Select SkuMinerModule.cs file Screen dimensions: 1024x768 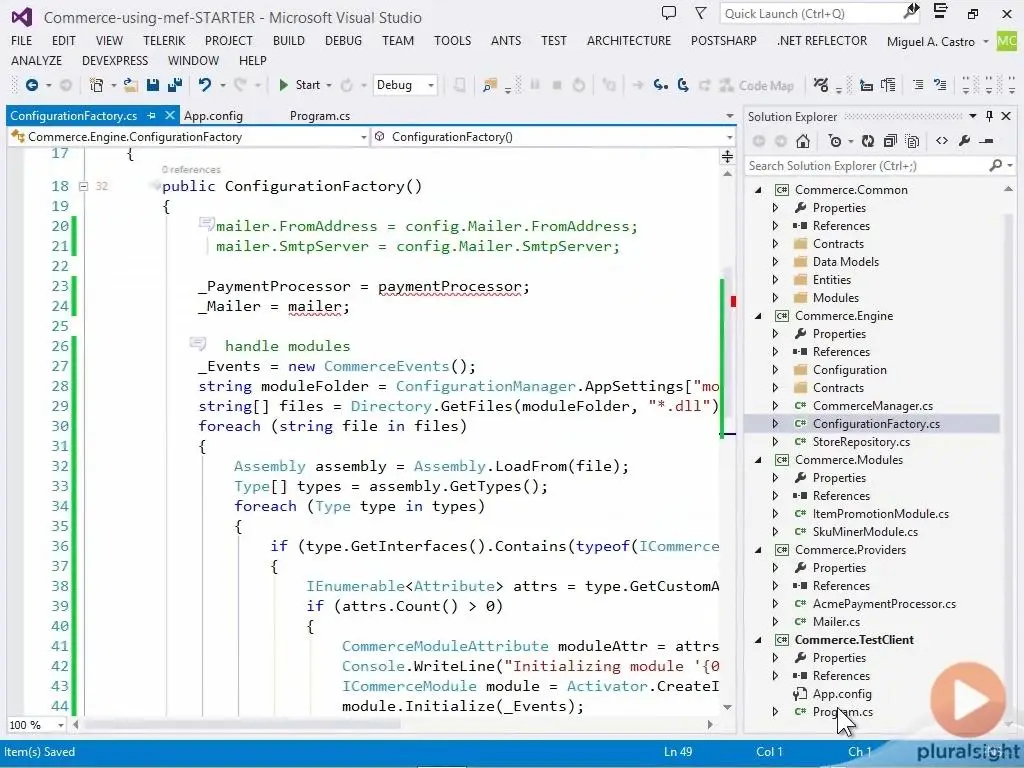coord(865,532)
